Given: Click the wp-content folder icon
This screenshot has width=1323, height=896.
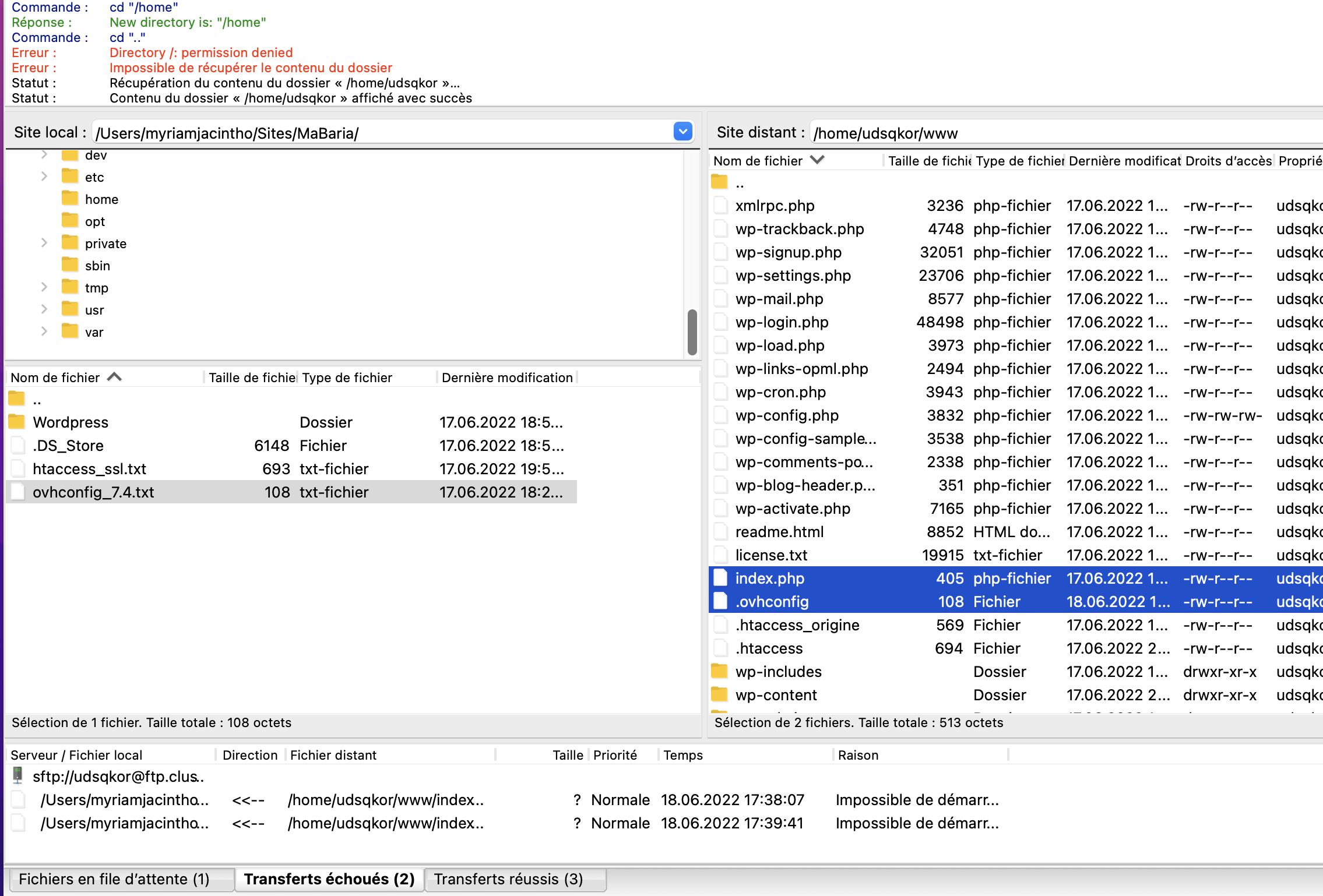Looking at the screenshot, I should (720, 694).
